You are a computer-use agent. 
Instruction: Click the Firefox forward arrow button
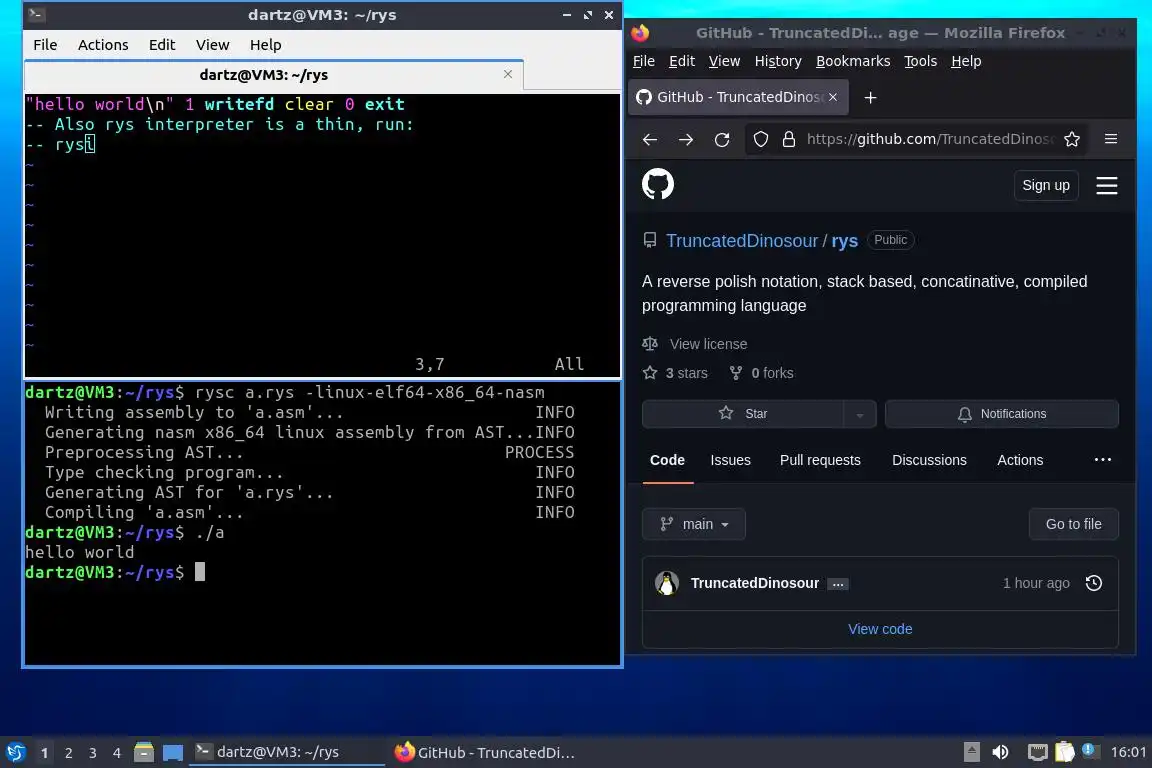[x=685, y=140]
